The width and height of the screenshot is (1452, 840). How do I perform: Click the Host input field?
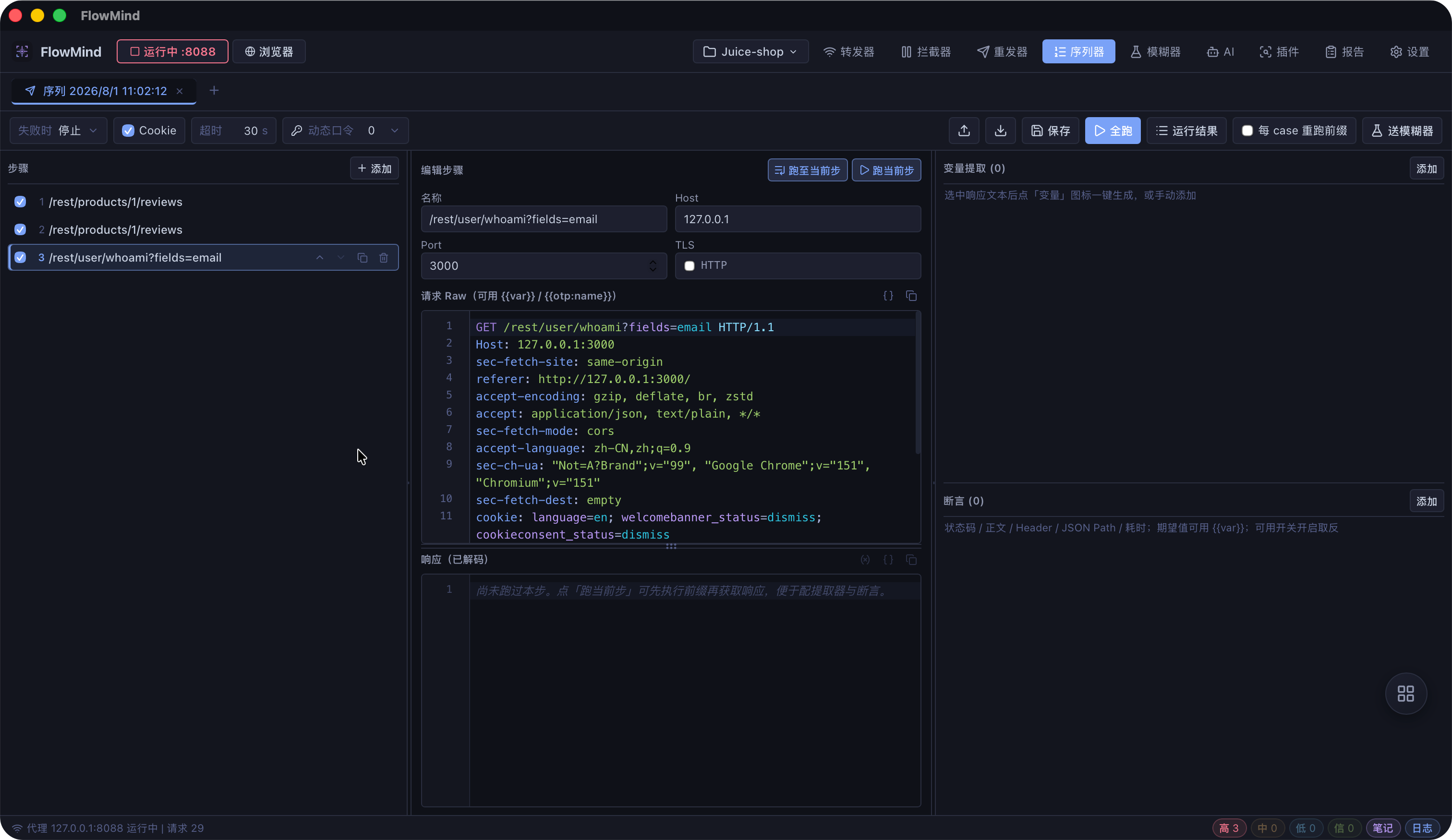pos(798,219)
